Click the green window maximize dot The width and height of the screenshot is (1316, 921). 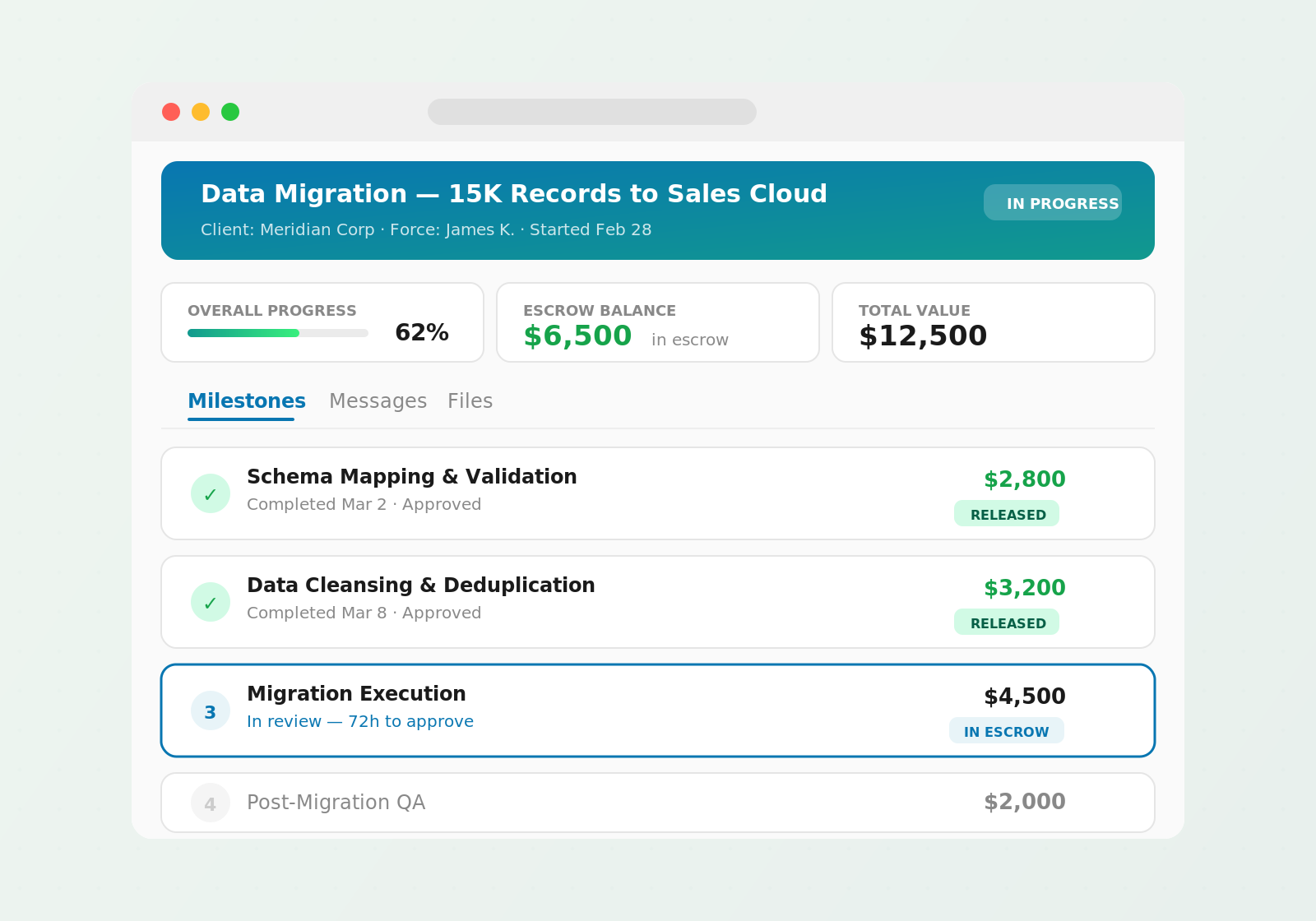pyautogui.click(x=230, y=112)
